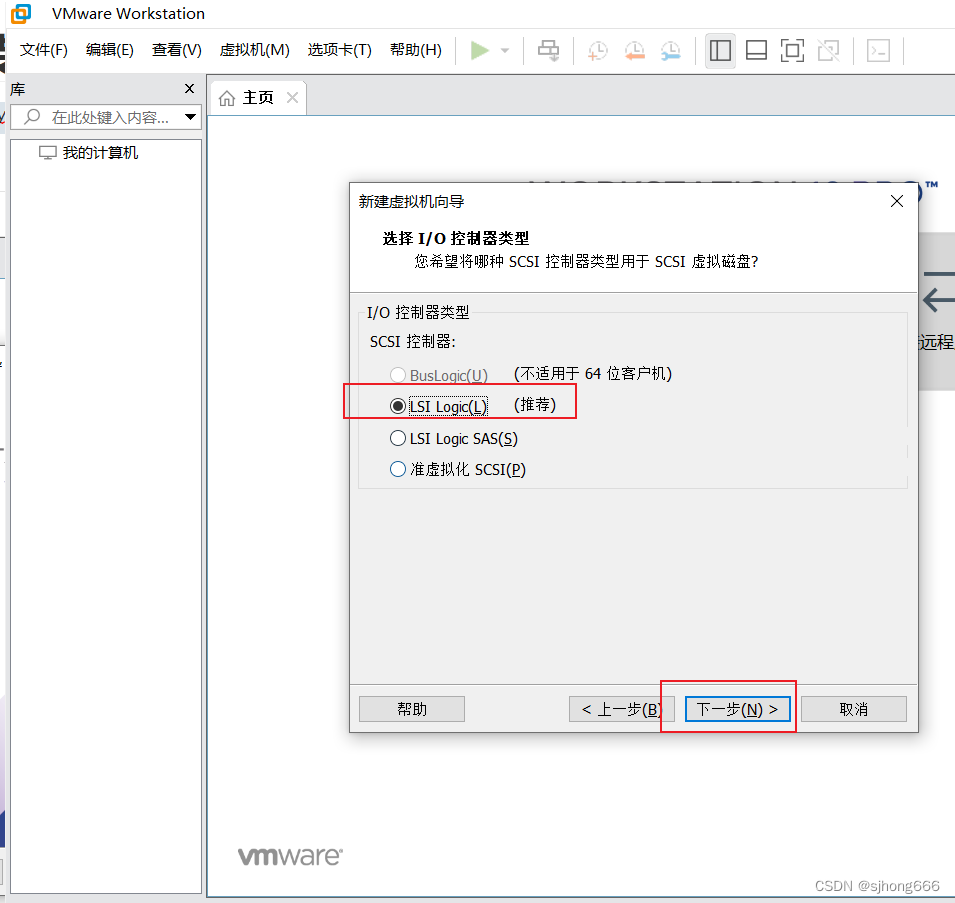Switch to the 主页 tab
The width and height of the screenshot is (955, 903).
258,97
